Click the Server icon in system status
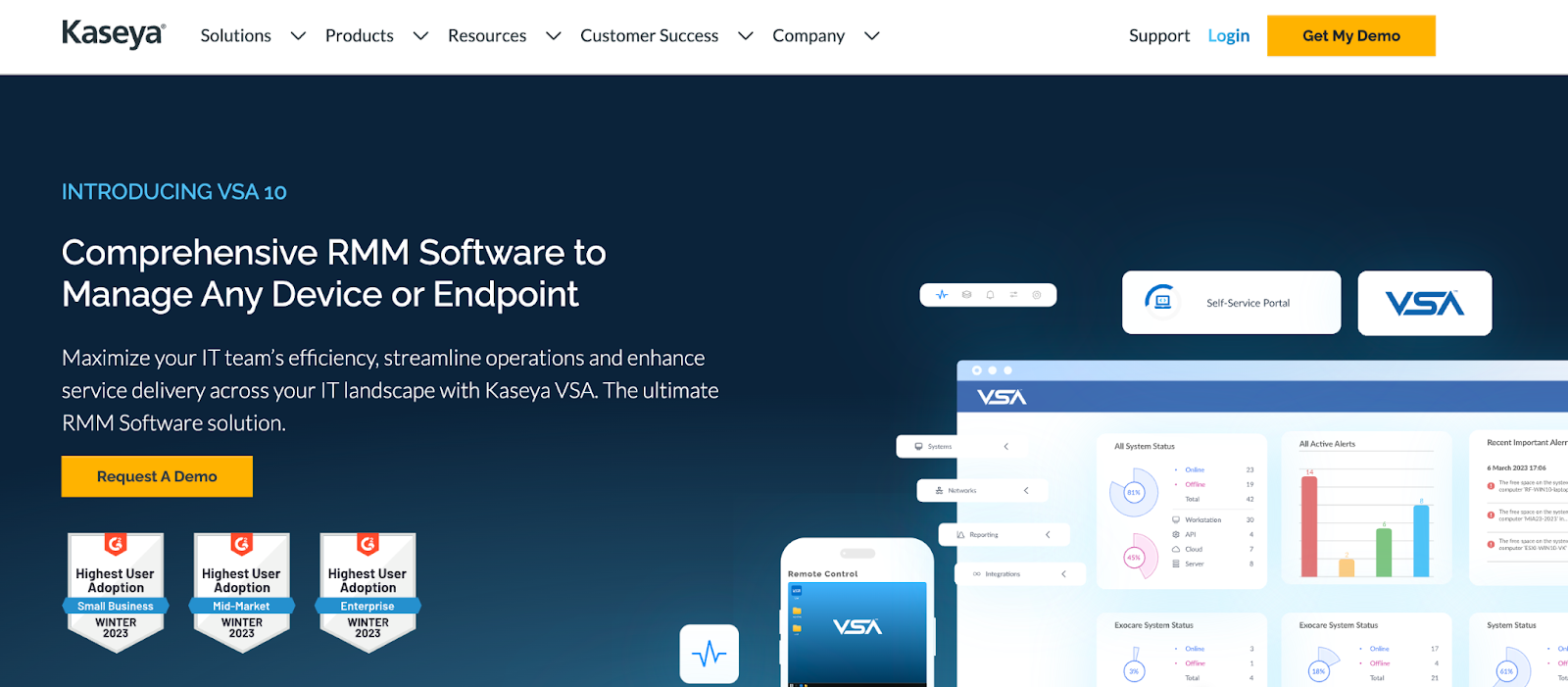This screenshot has height=687, width=1568. pyautogui.click(x=1176, y=564)
